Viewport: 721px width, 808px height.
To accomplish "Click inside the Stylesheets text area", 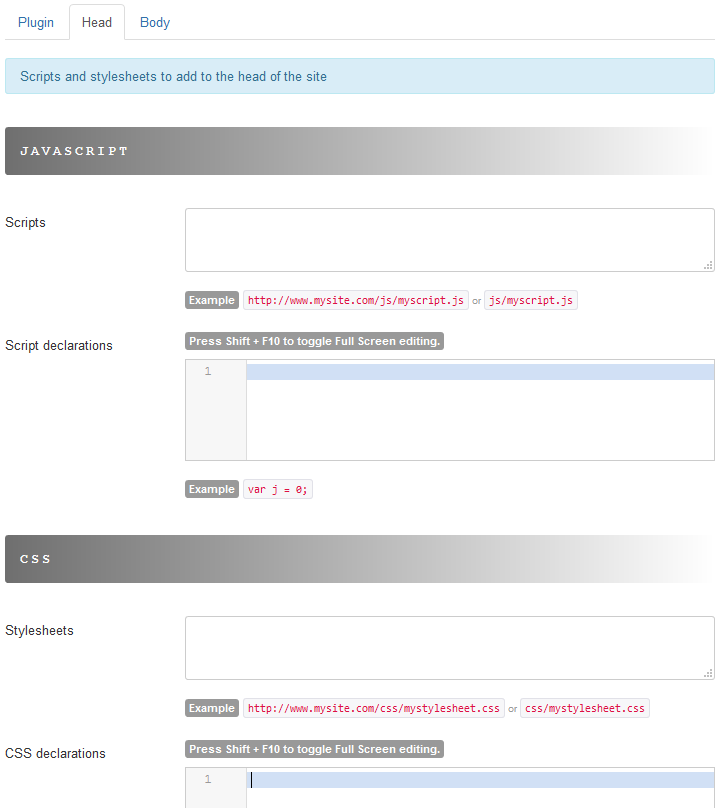I will [x=448, y=647].
